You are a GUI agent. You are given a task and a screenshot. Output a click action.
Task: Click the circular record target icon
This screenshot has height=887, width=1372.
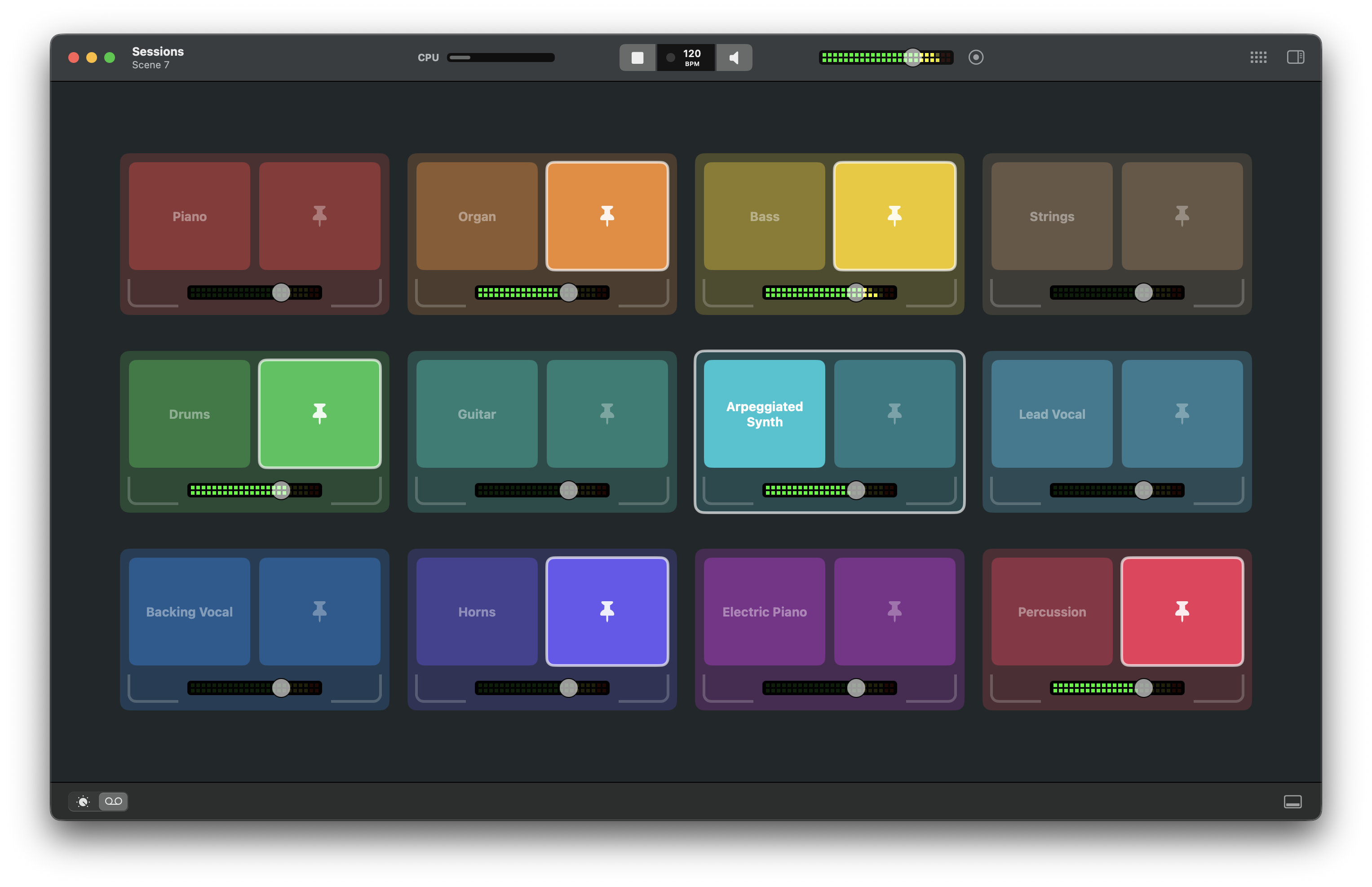click(975, 57)
